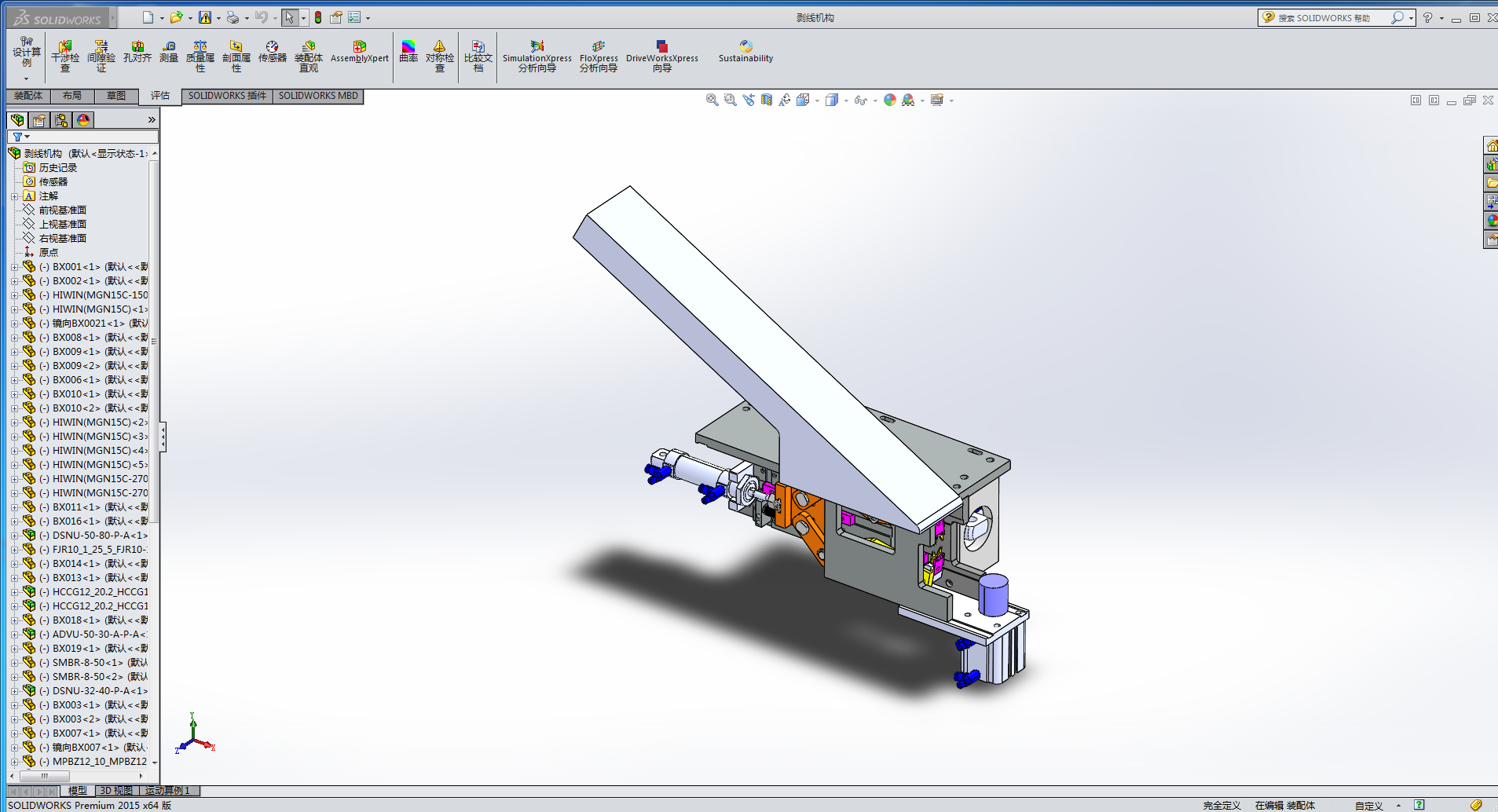Image resolution: width=1498 pixels, height=812 pixels.
Task: Open the Sustainability tool
Action: (x=745, y=53)
